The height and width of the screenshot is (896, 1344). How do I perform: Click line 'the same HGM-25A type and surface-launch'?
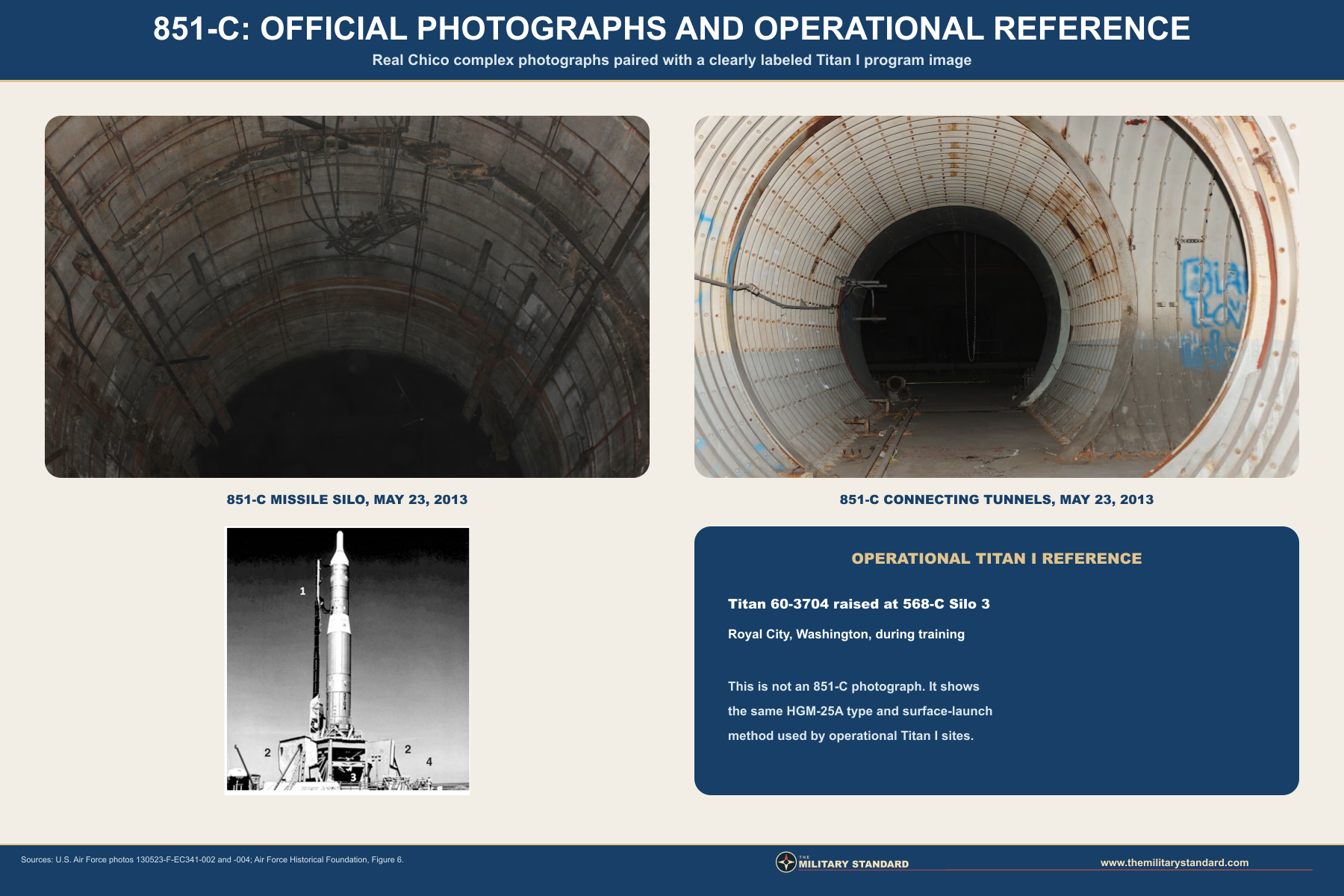[x=860, y=711]
